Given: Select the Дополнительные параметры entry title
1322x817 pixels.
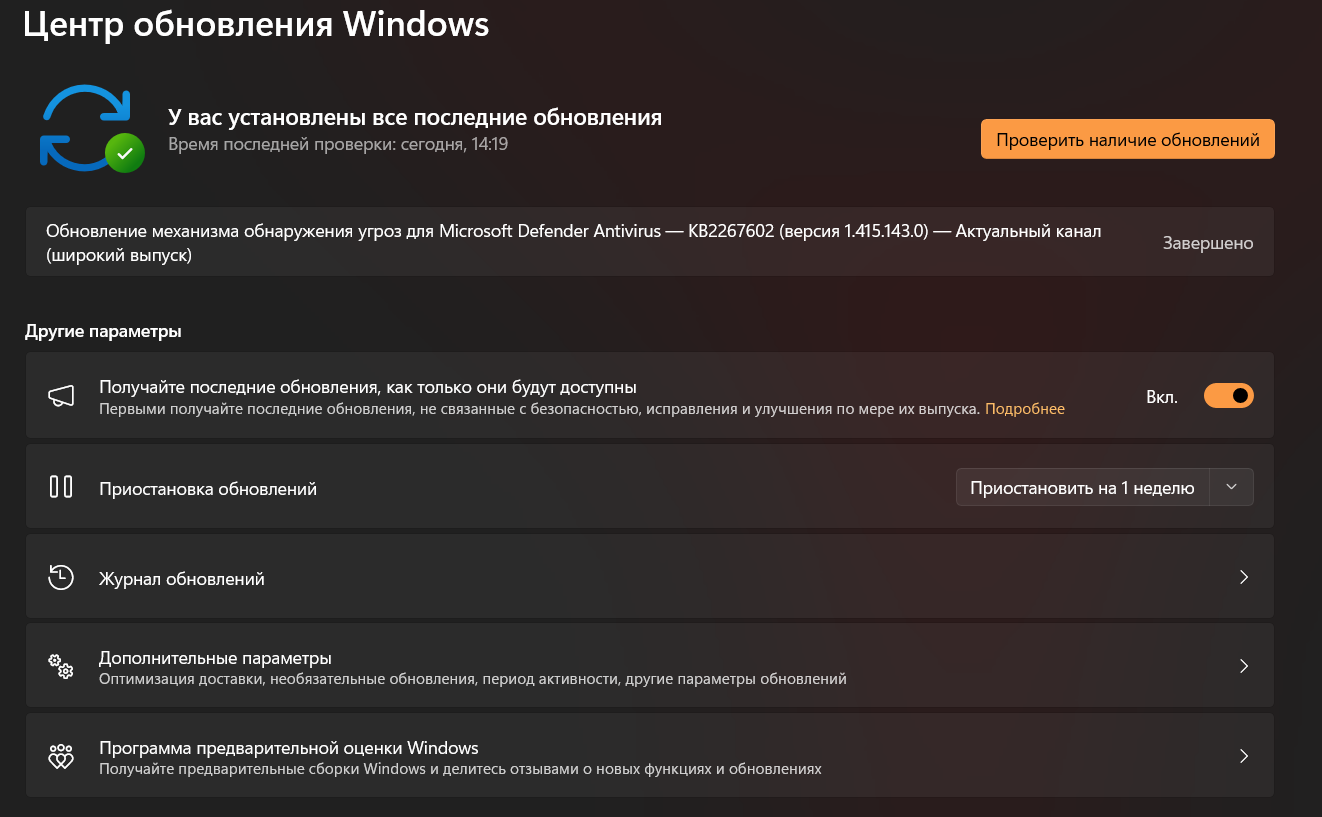Looking at the screenshot, I should [215, 658].
